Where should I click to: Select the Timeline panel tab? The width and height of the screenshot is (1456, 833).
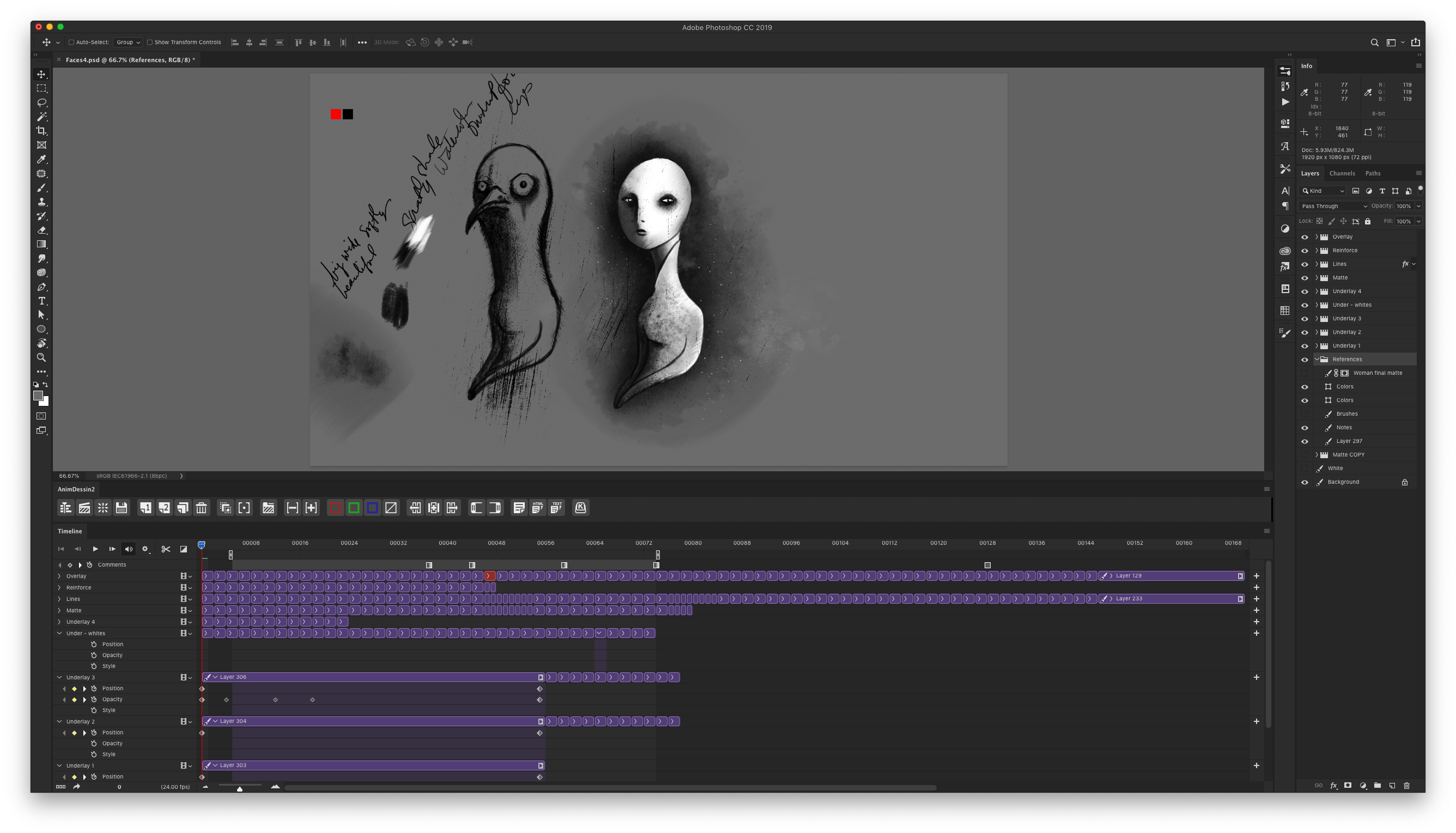[70, 532]
